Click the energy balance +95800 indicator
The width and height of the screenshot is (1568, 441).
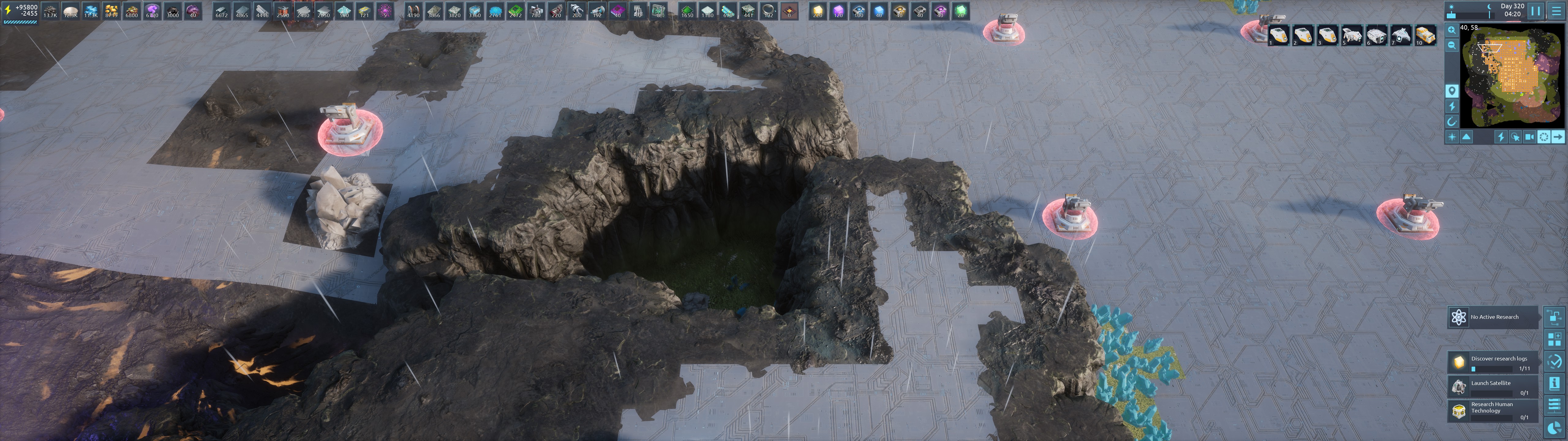pos(22,10)
